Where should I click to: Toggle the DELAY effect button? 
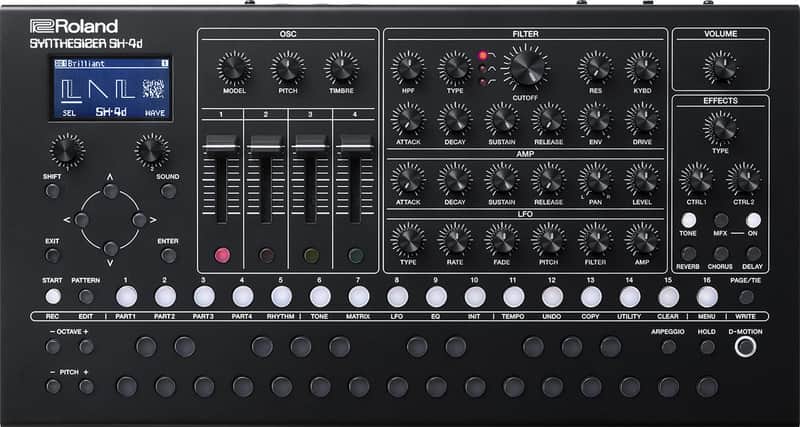point(754,254)
